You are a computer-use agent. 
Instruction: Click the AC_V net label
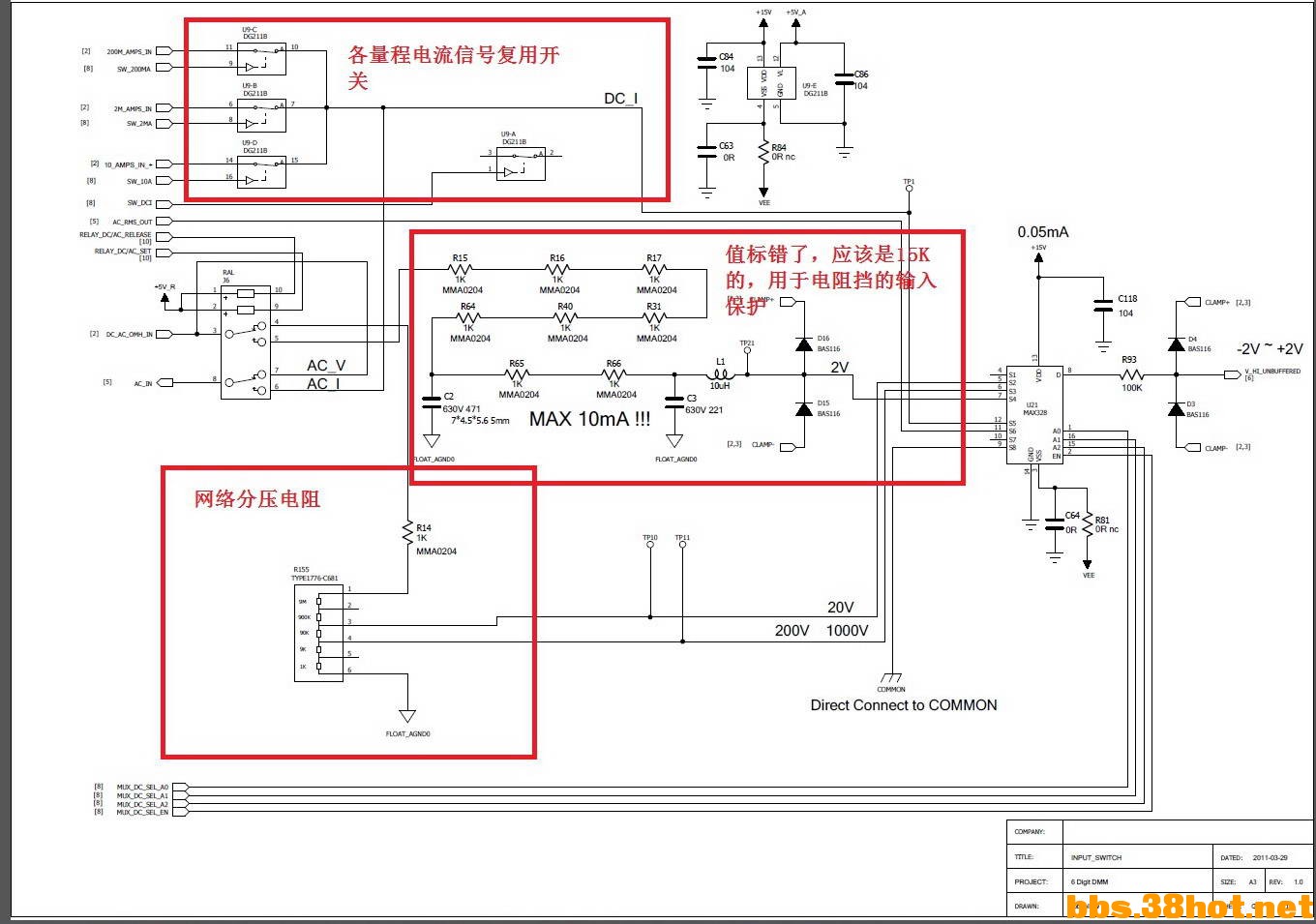326,366
